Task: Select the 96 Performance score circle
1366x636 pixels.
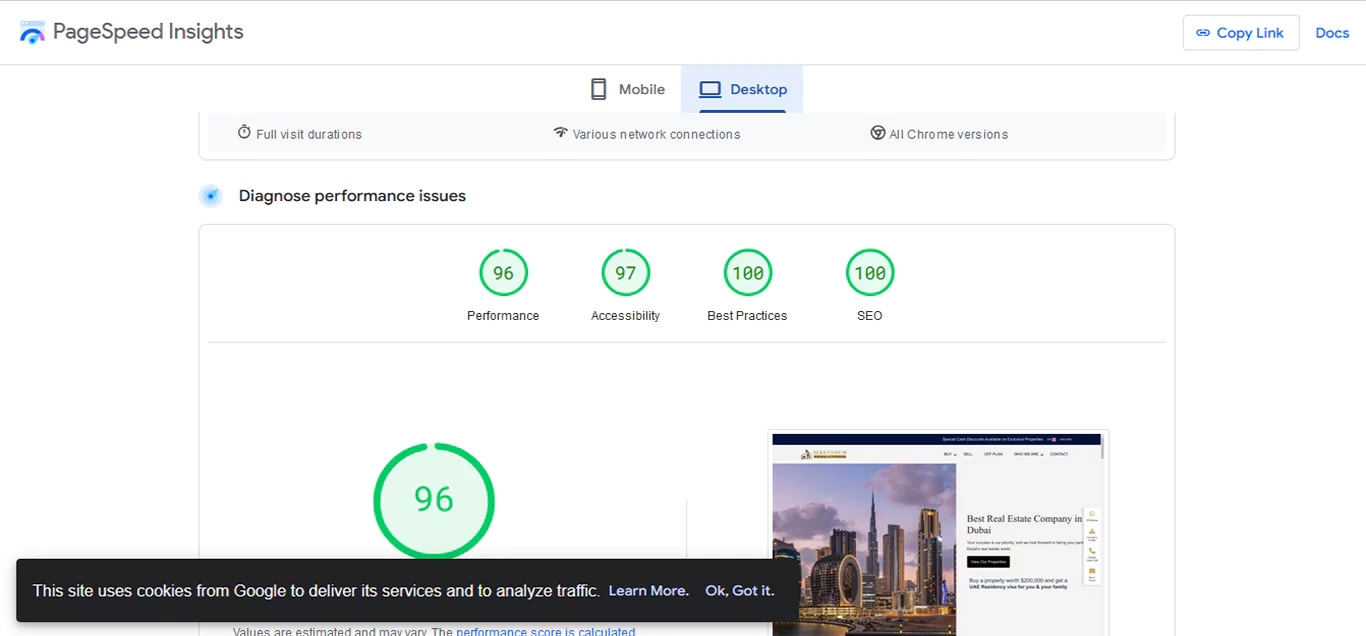Action: [503, 272]
